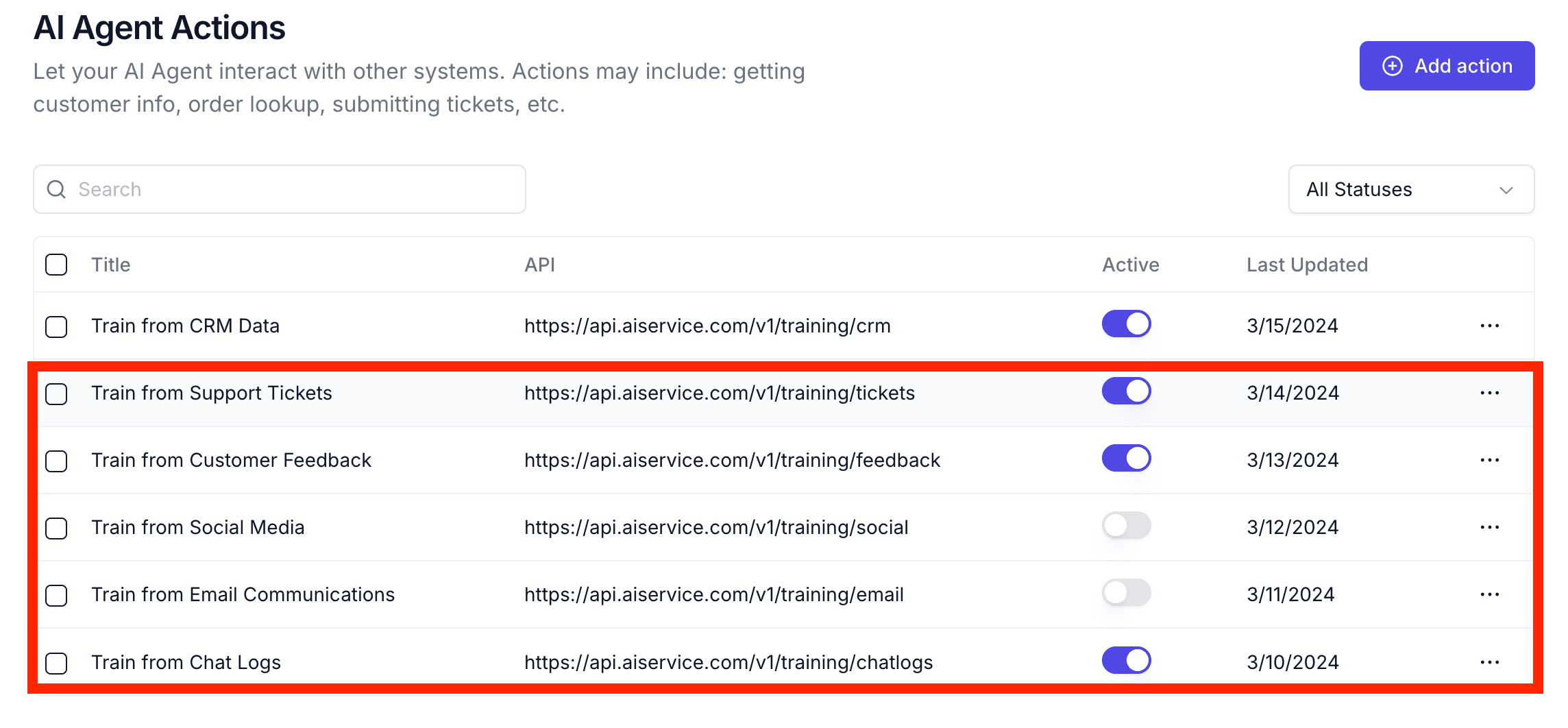Click the plus icon in Add action
The image size is (1568, 728).
coord(1392,66)
